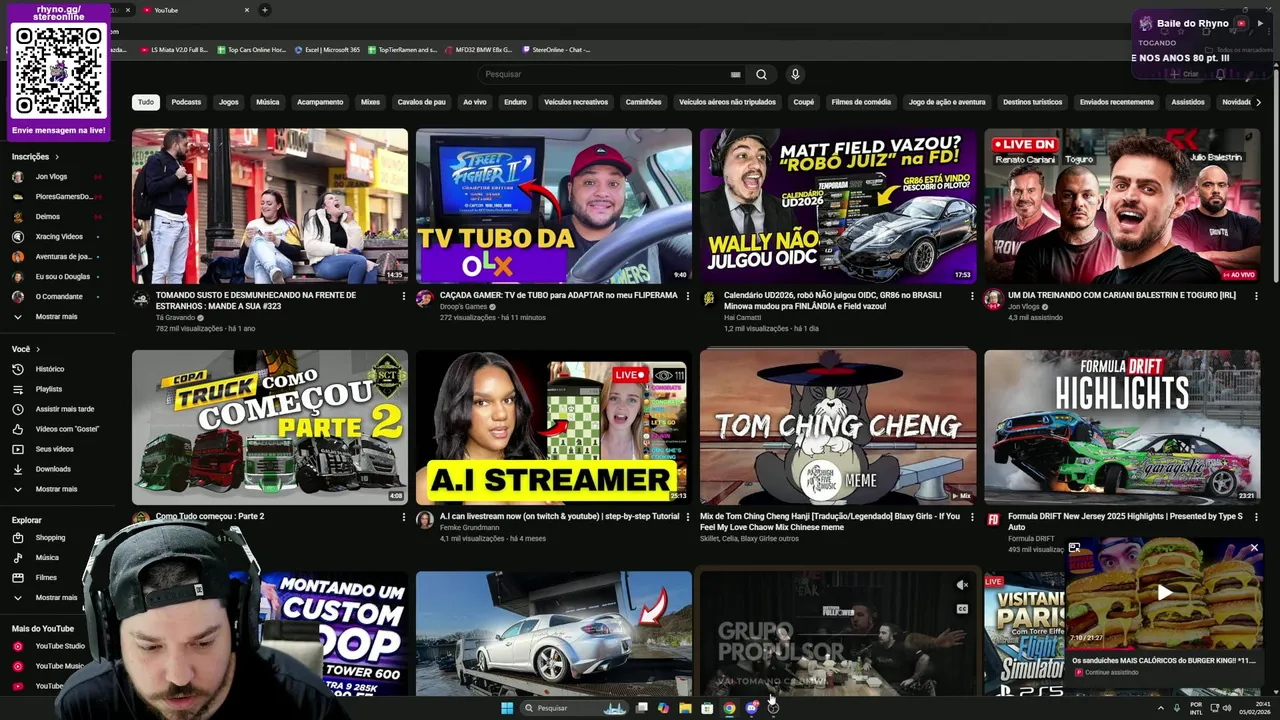This screenshot has height=720, width=1280.
Task: Open a new browser tab
Action: pos(264,10)
